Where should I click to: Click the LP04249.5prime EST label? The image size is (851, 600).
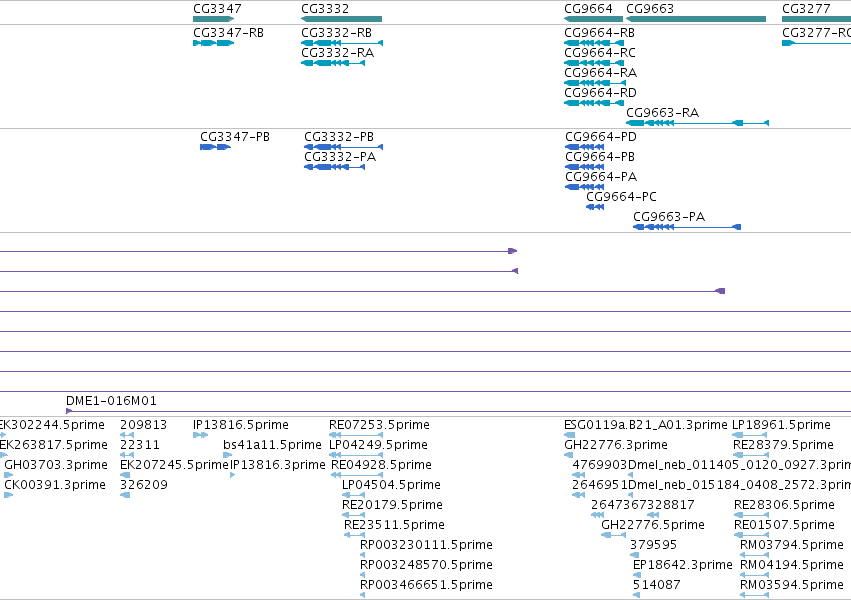[x=378, y=445]
